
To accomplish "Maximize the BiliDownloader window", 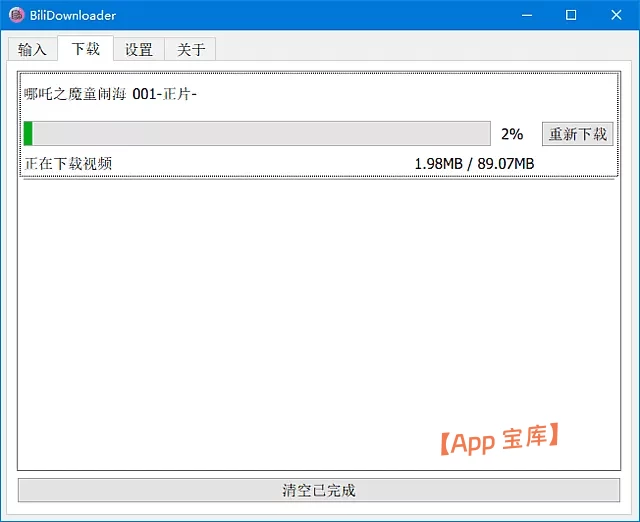I will [571, 15].
